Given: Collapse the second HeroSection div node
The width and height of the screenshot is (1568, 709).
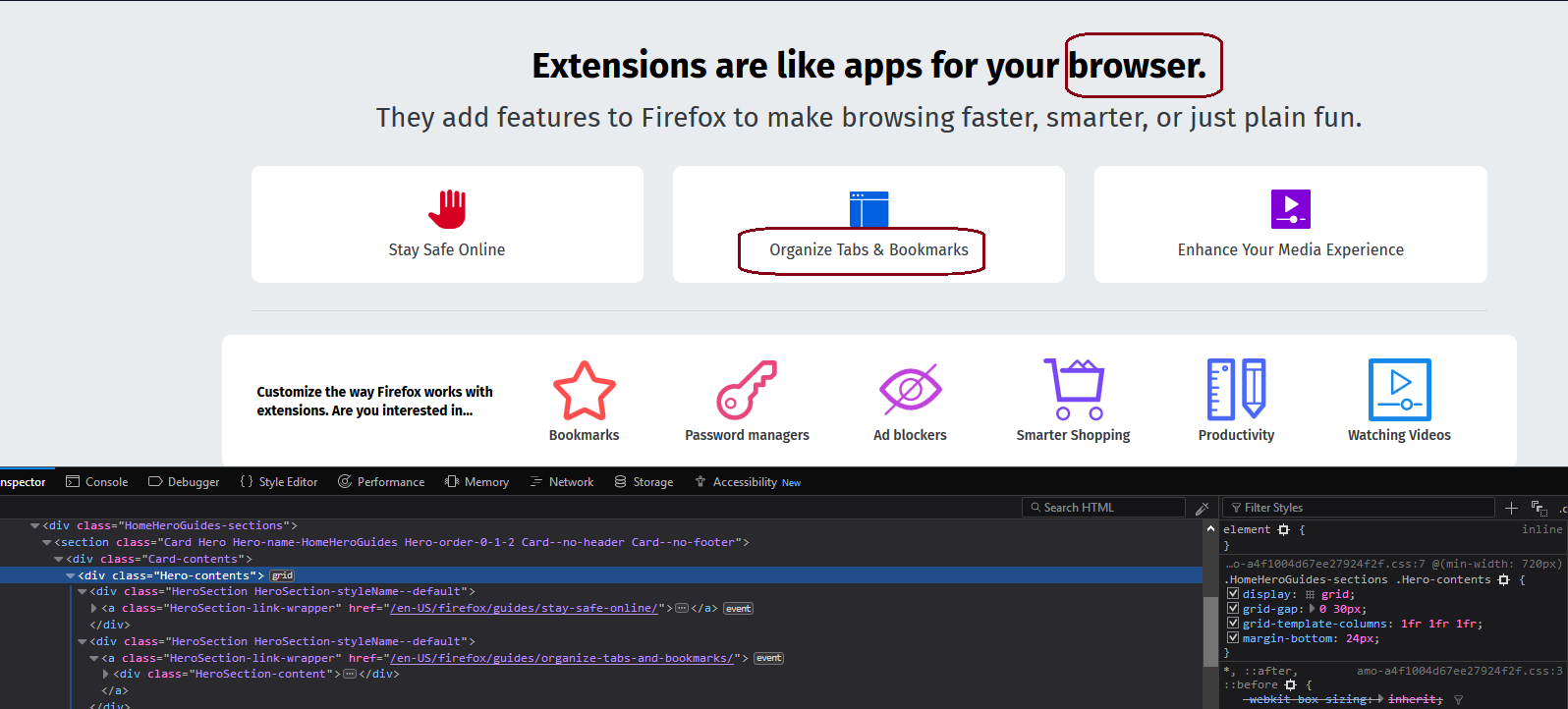Looking at the screenshot, I should 83,641.
